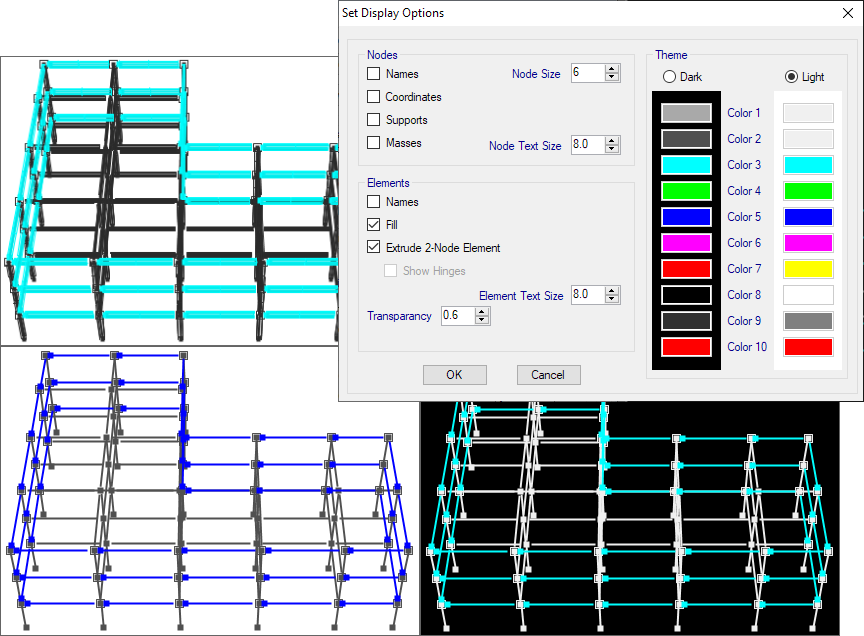Viewport: 864px width, 636px height.
Task: Select the Dark theme radio button
Action: 670,77
